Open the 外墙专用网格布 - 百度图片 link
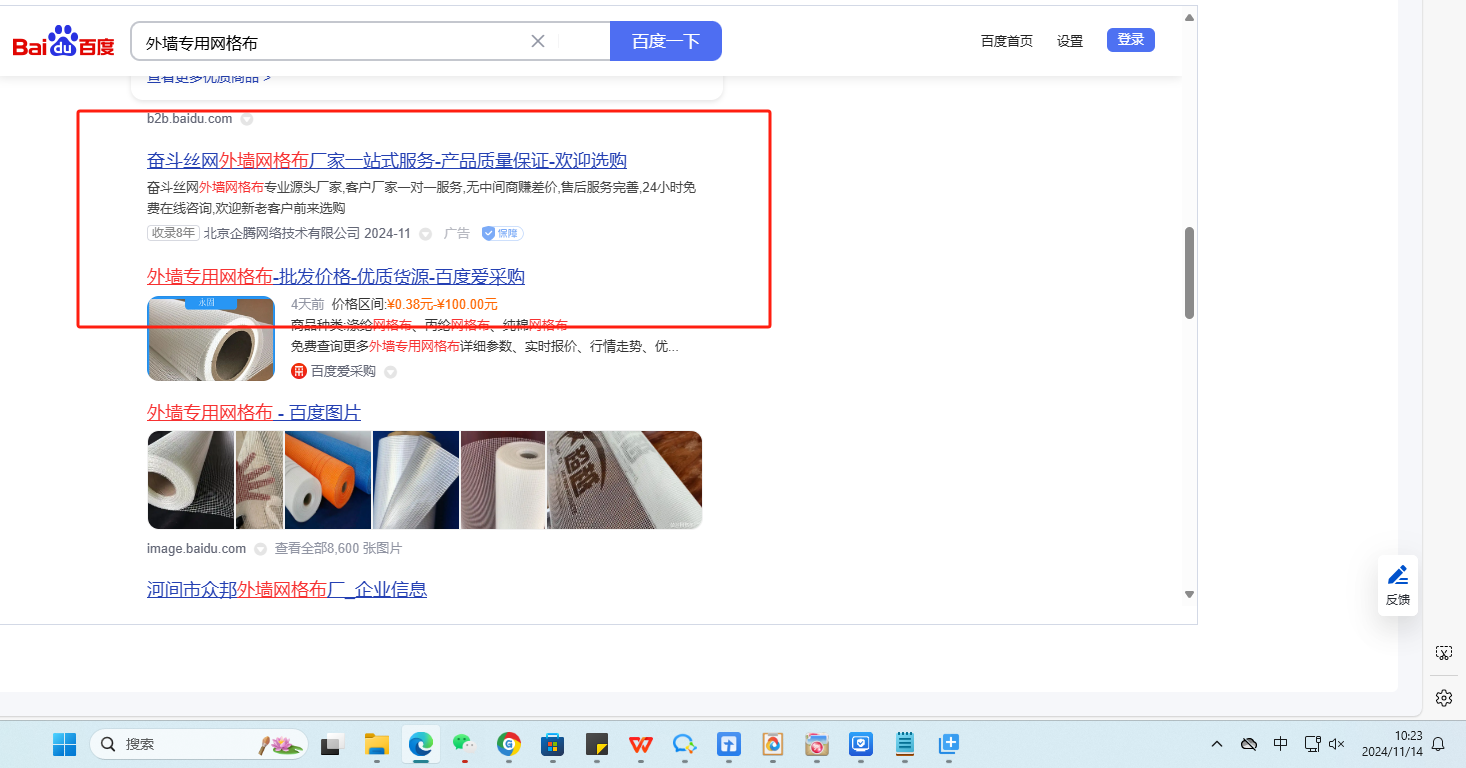The width and height of the screenshot is (1466, 768). (x=254, y=413)
